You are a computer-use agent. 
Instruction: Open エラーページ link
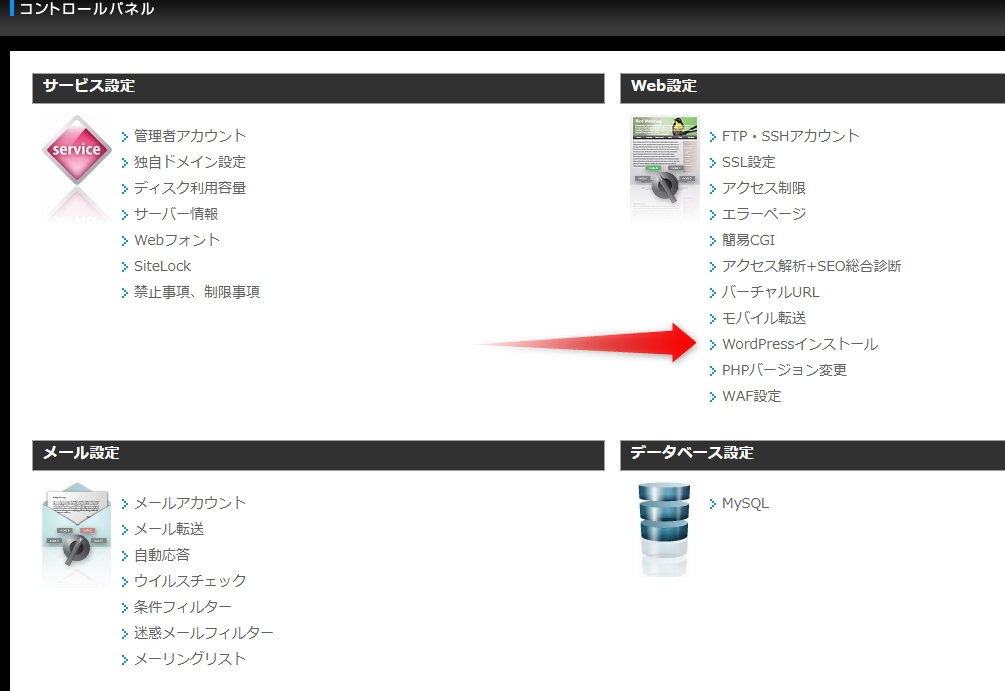[x=763, y=214]
